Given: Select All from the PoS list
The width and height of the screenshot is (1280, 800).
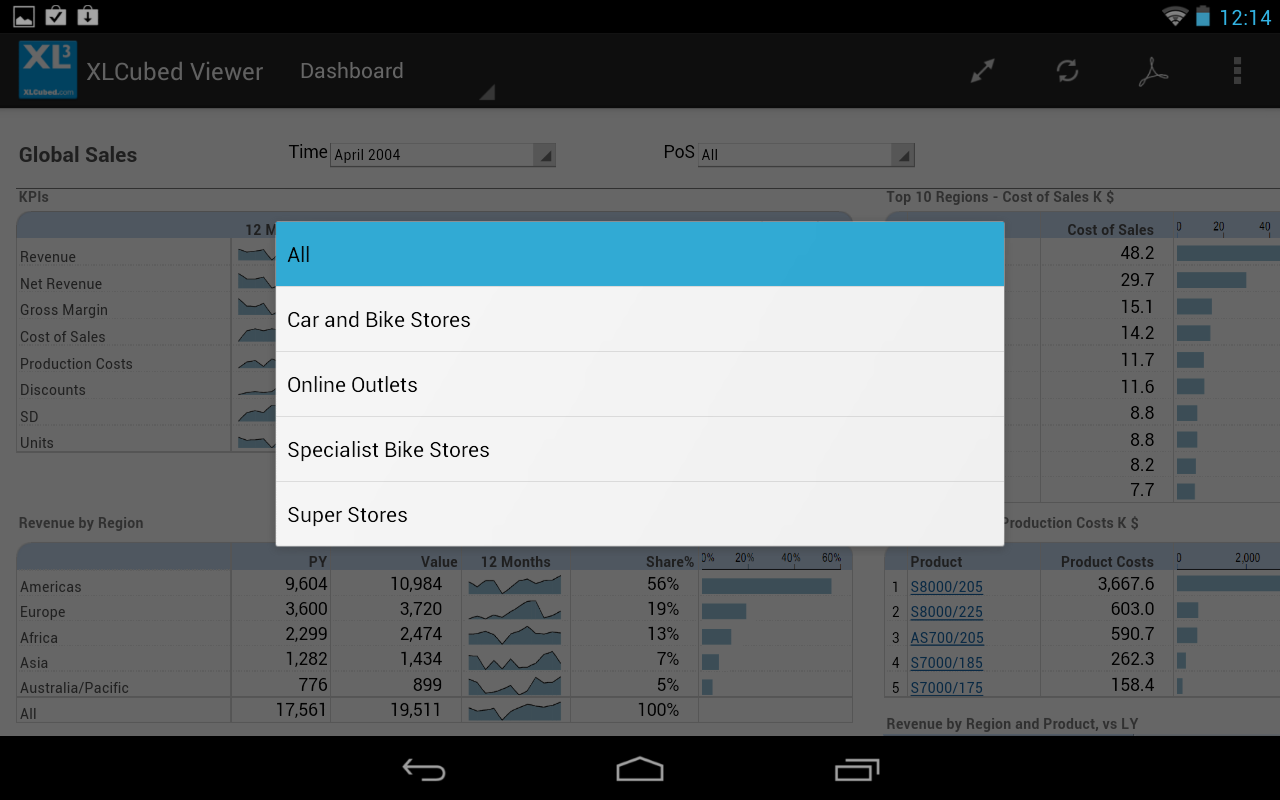Looking at the screenshot, I should coord(640,254).
